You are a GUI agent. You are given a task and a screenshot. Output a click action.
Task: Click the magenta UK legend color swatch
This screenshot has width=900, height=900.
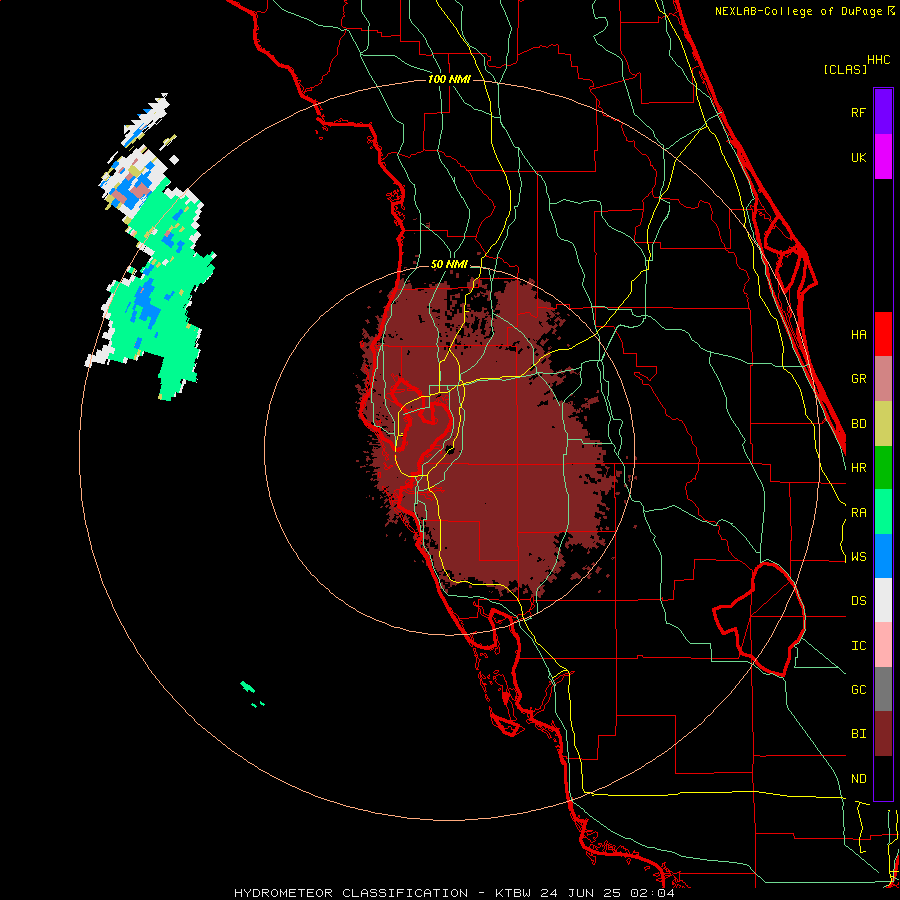[883, 157]
